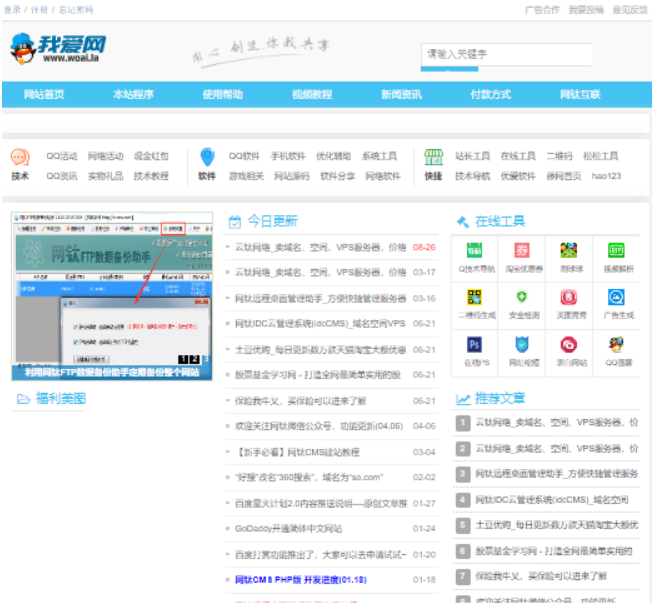Screen dimensions: 656x607
Task: Open the FTP backup assistant banner image
Action: pos(111,295)
